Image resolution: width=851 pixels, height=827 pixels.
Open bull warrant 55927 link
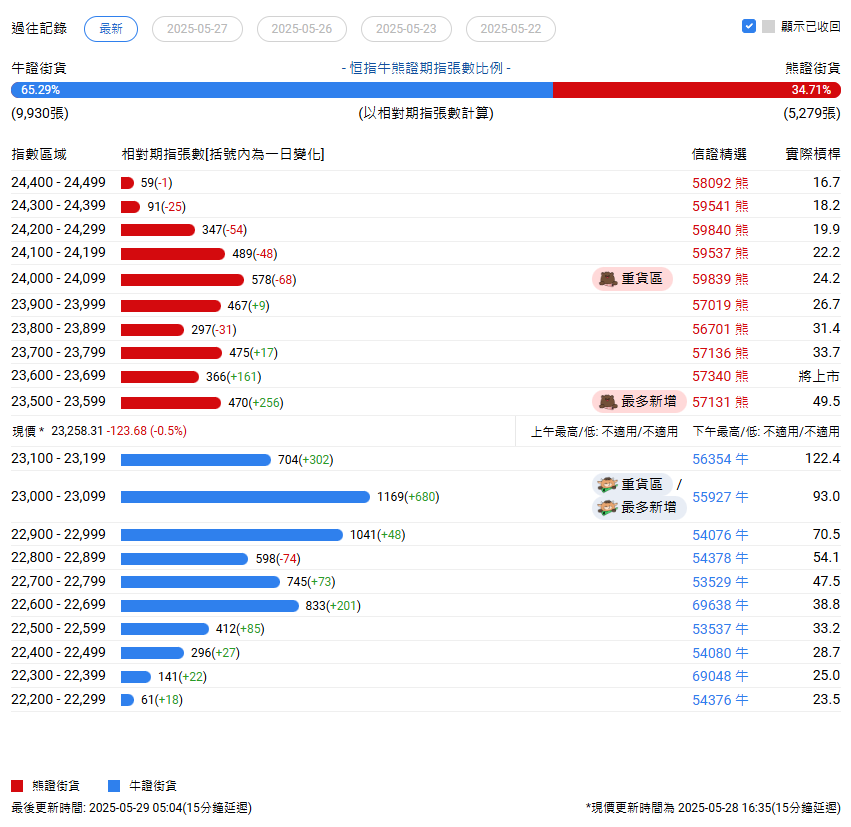point(711,497)
